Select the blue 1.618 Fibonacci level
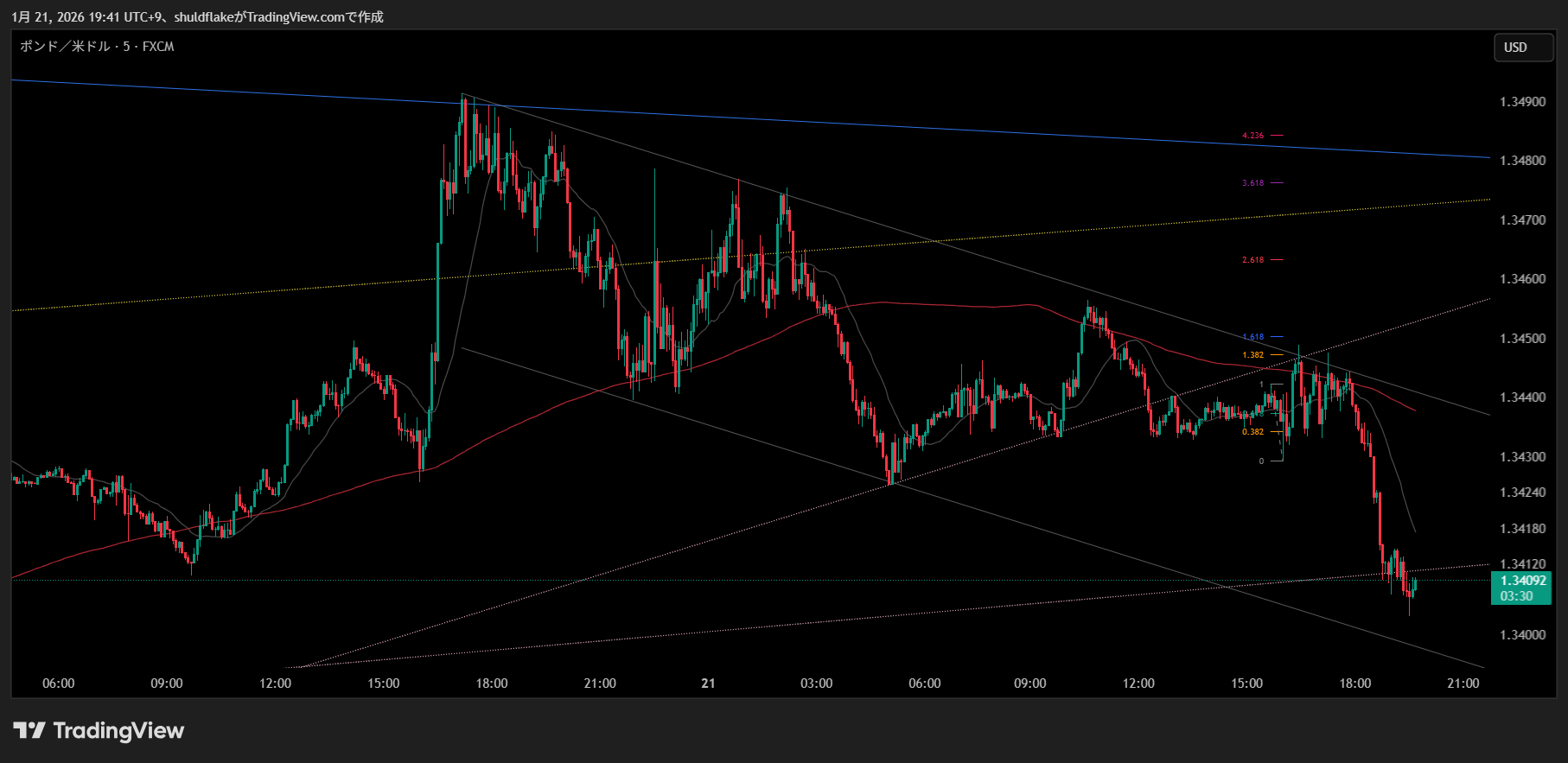This screenshot has height=763, width=1568. click(1252, 337)
